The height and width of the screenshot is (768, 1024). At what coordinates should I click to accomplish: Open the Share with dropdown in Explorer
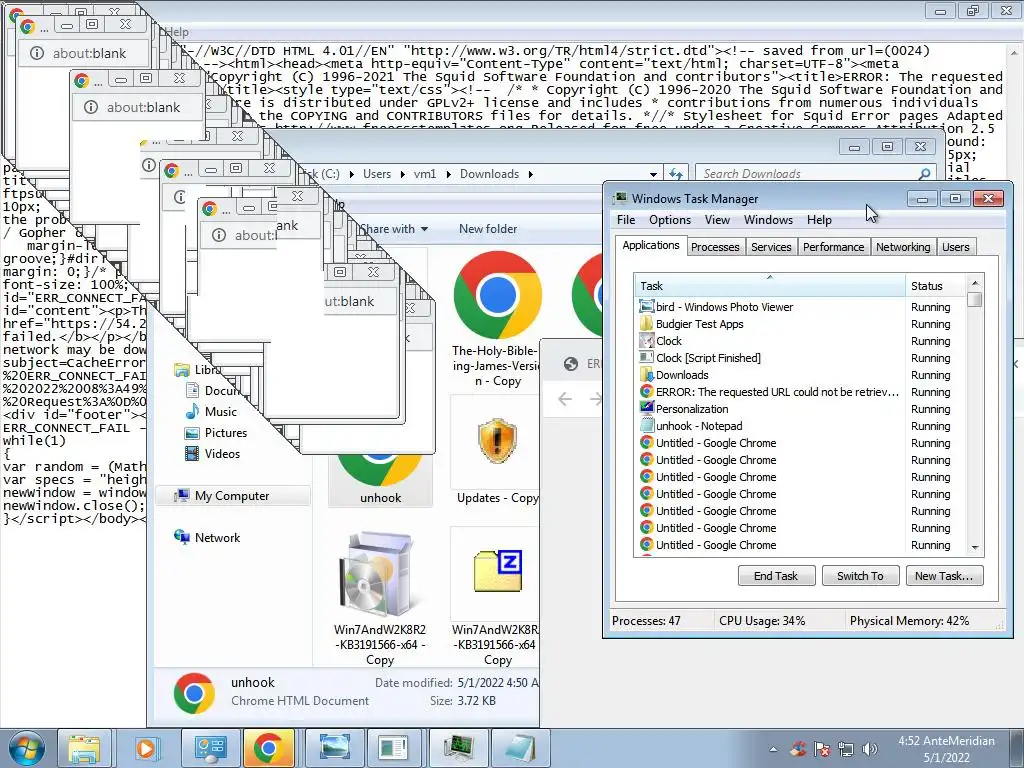point(394,229)
